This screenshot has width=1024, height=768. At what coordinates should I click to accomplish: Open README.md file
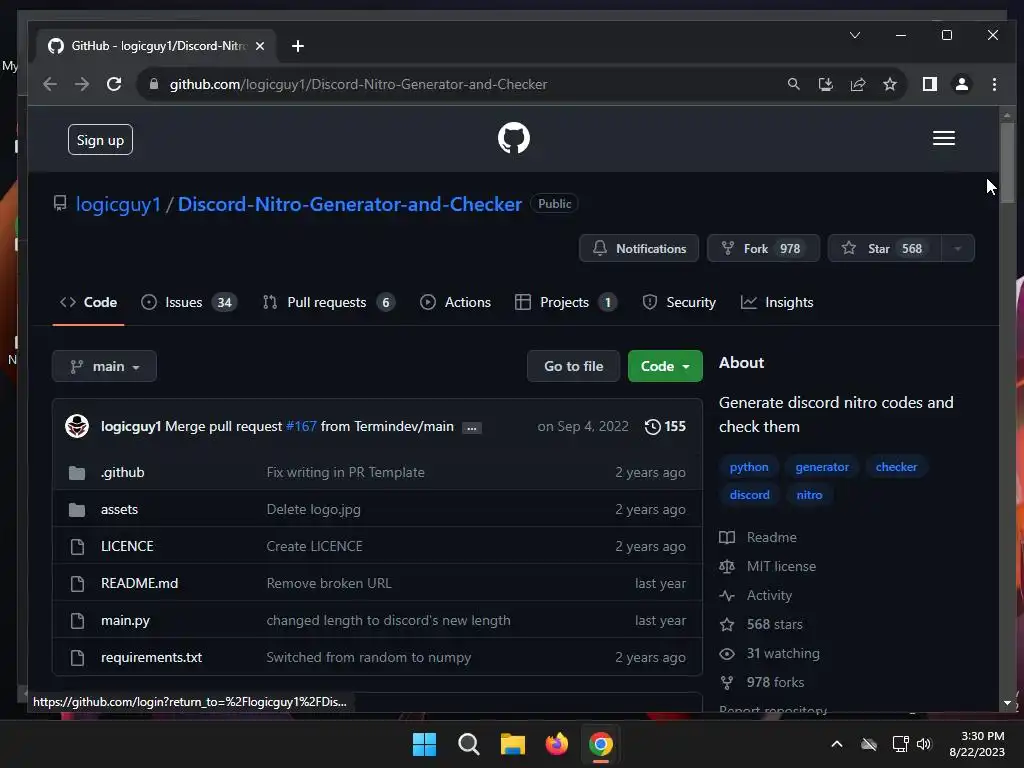(x=140, y=583)
